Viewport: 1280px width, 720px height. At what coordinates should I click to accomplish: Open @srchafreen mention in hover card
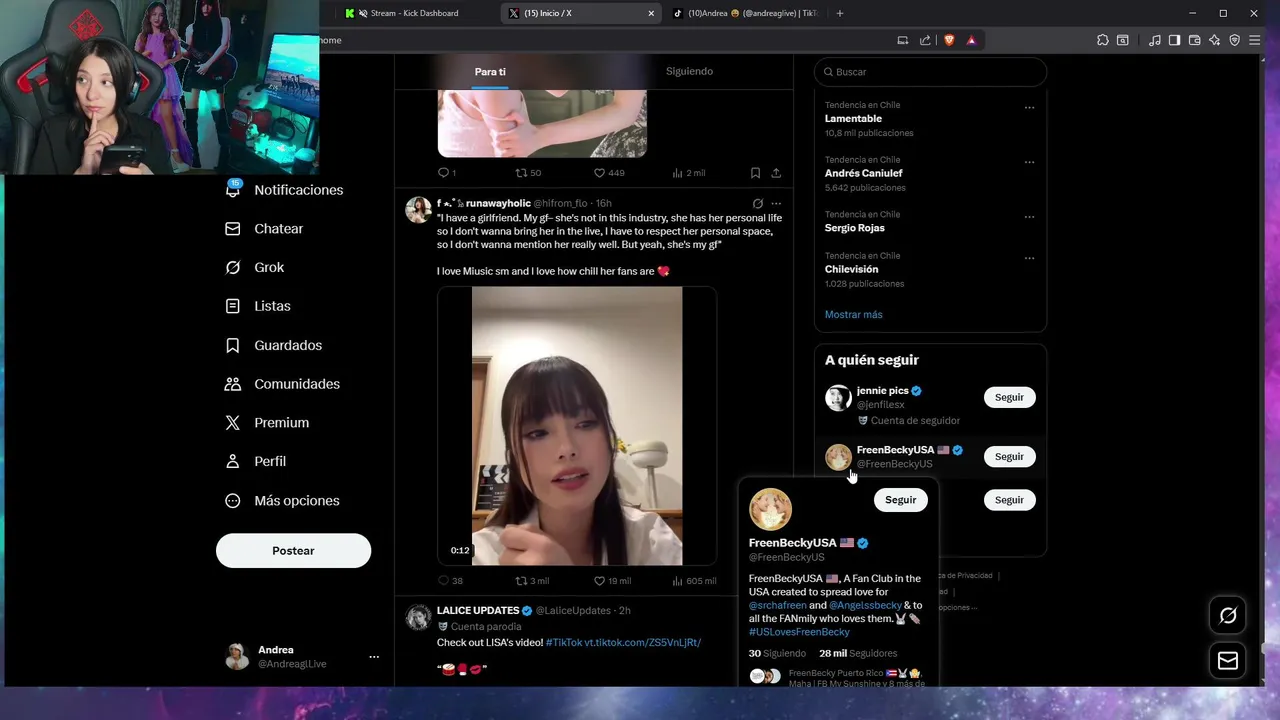tap(777, 606)
